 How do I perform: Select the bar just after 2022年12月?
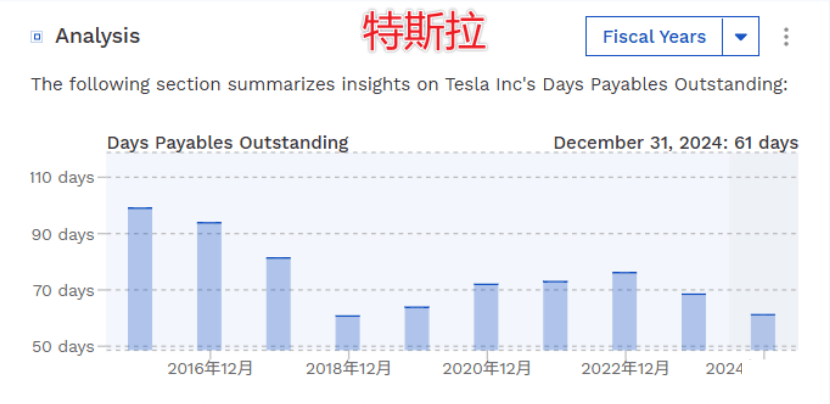tap(694, 322)
